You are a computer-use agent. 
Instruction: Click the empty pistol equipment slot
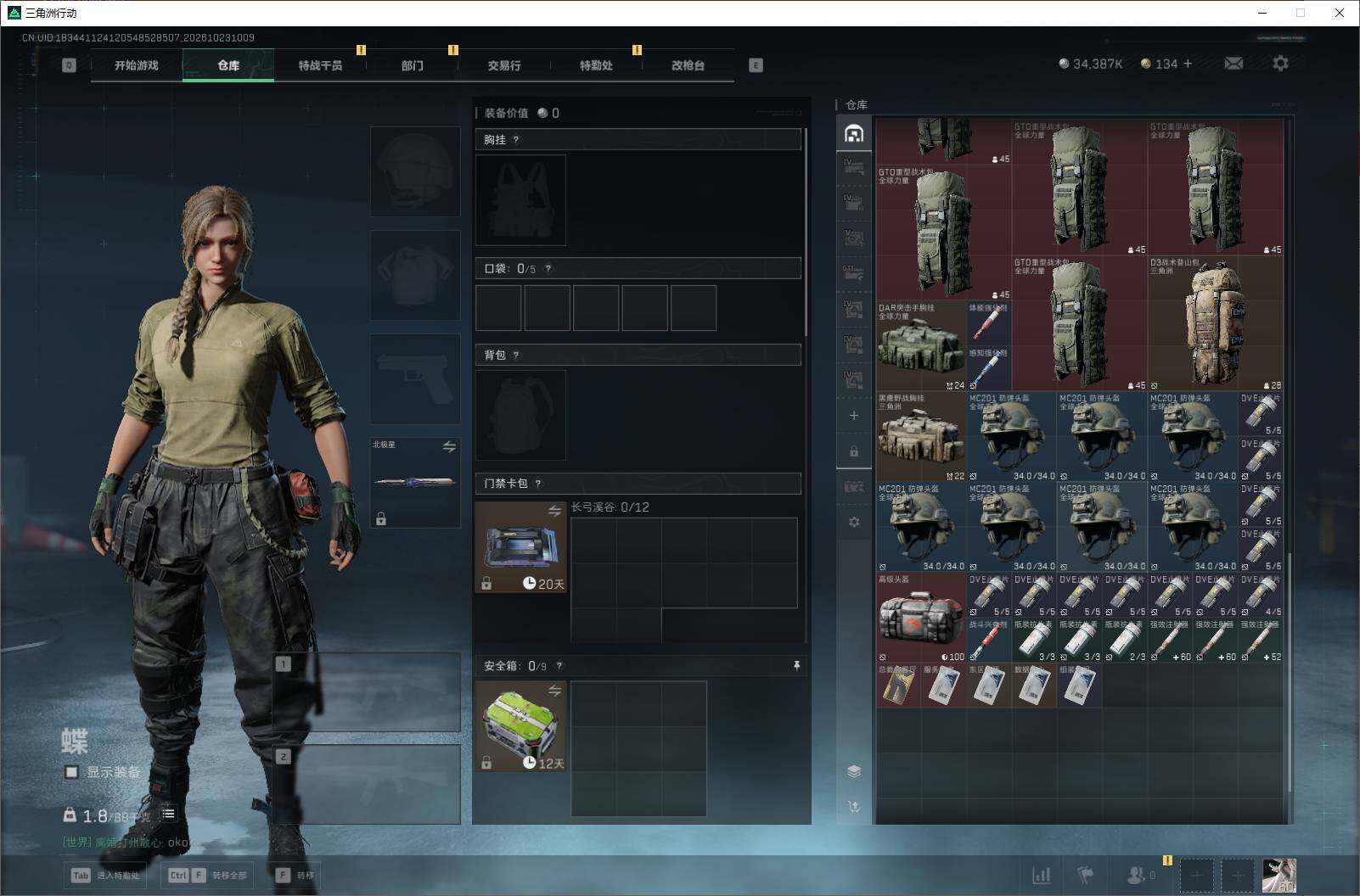pyautogui.click(x=415, y=378)
